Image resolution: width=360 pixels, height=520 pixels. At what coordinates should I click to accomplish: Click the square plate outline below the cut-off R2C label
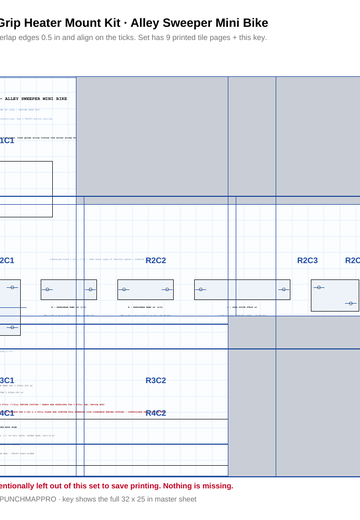point(335,295)
